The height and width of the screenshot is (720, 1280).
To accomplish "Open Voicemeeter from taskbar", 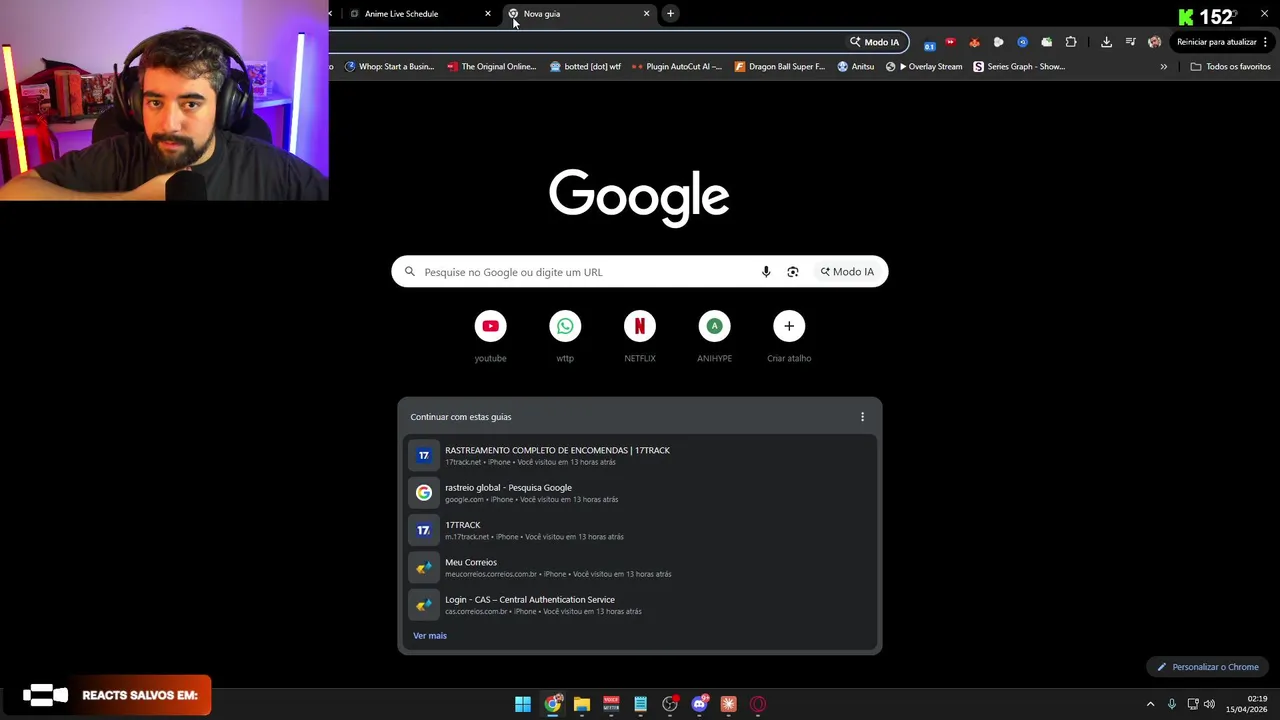I will (611, 704).
